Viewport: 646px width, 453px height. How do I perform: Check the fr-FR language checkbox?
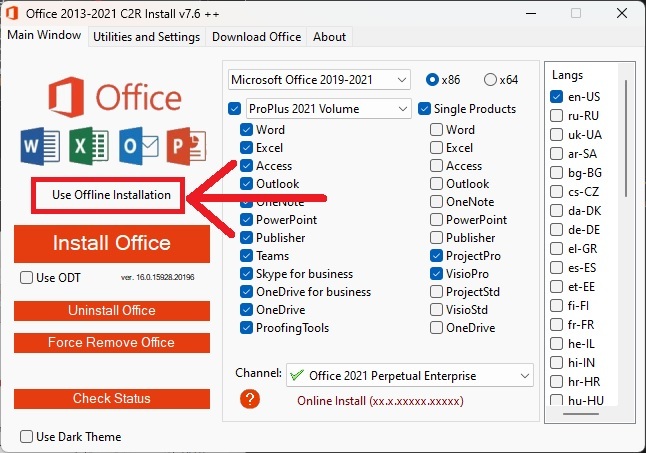(557, 325)
